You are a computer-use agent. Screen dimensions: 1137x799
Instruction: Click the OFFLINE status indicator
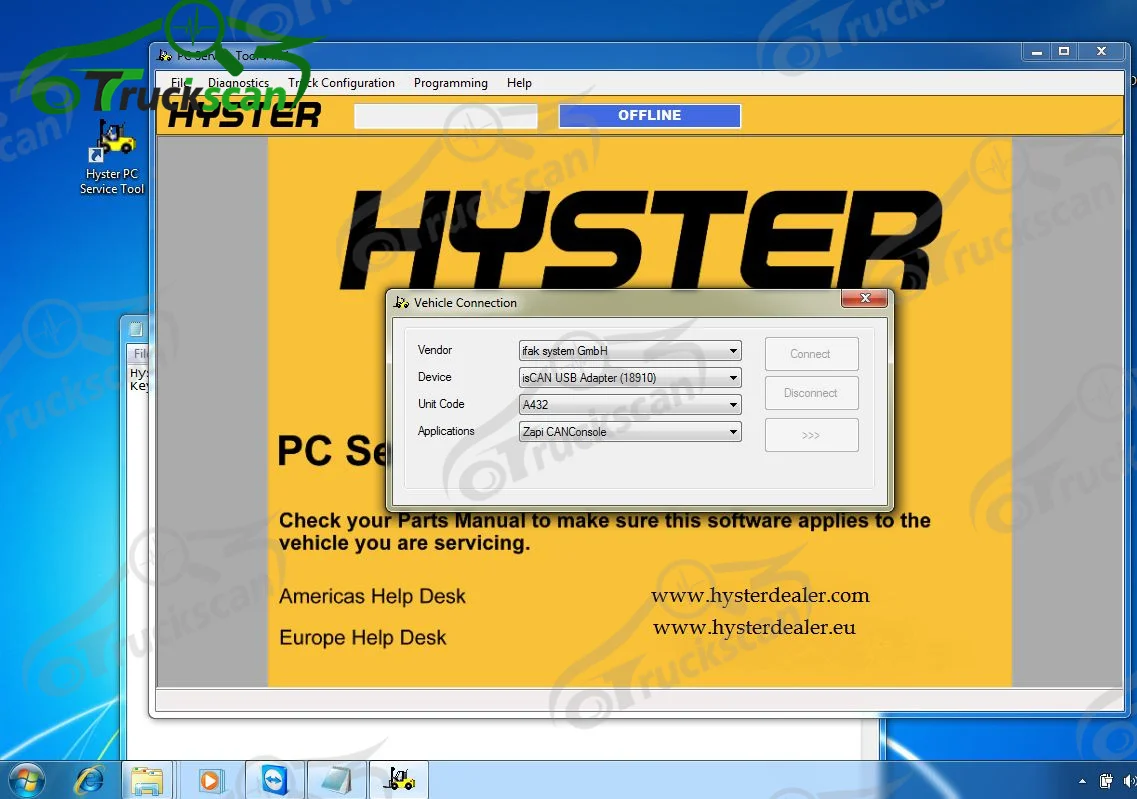tap(650, 115)
